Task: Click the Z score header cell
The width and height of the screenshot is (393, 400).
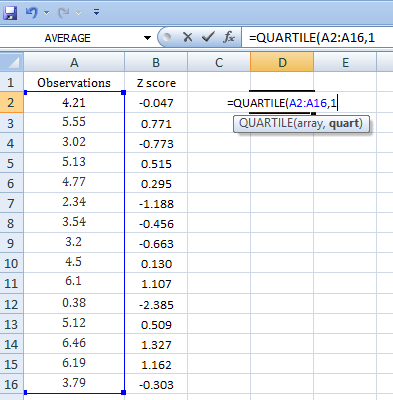Action: click(156, 82)
